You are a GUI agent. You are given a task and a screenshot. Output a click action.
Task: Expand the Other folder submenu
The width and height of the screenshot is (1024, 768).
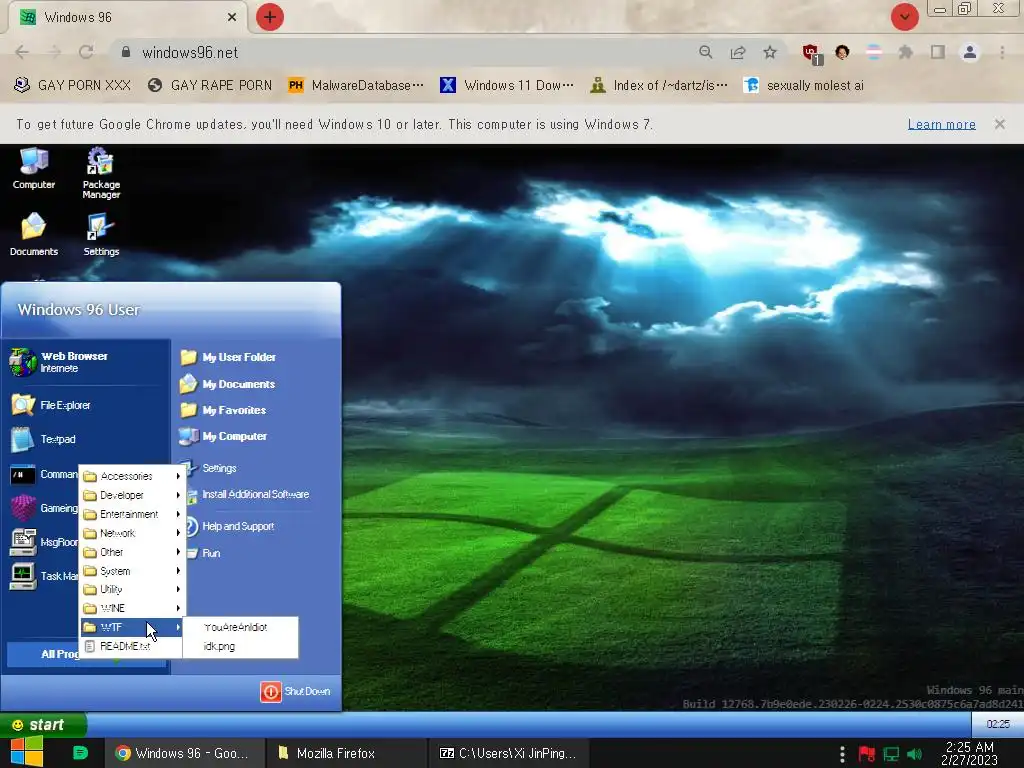[131, 552]
